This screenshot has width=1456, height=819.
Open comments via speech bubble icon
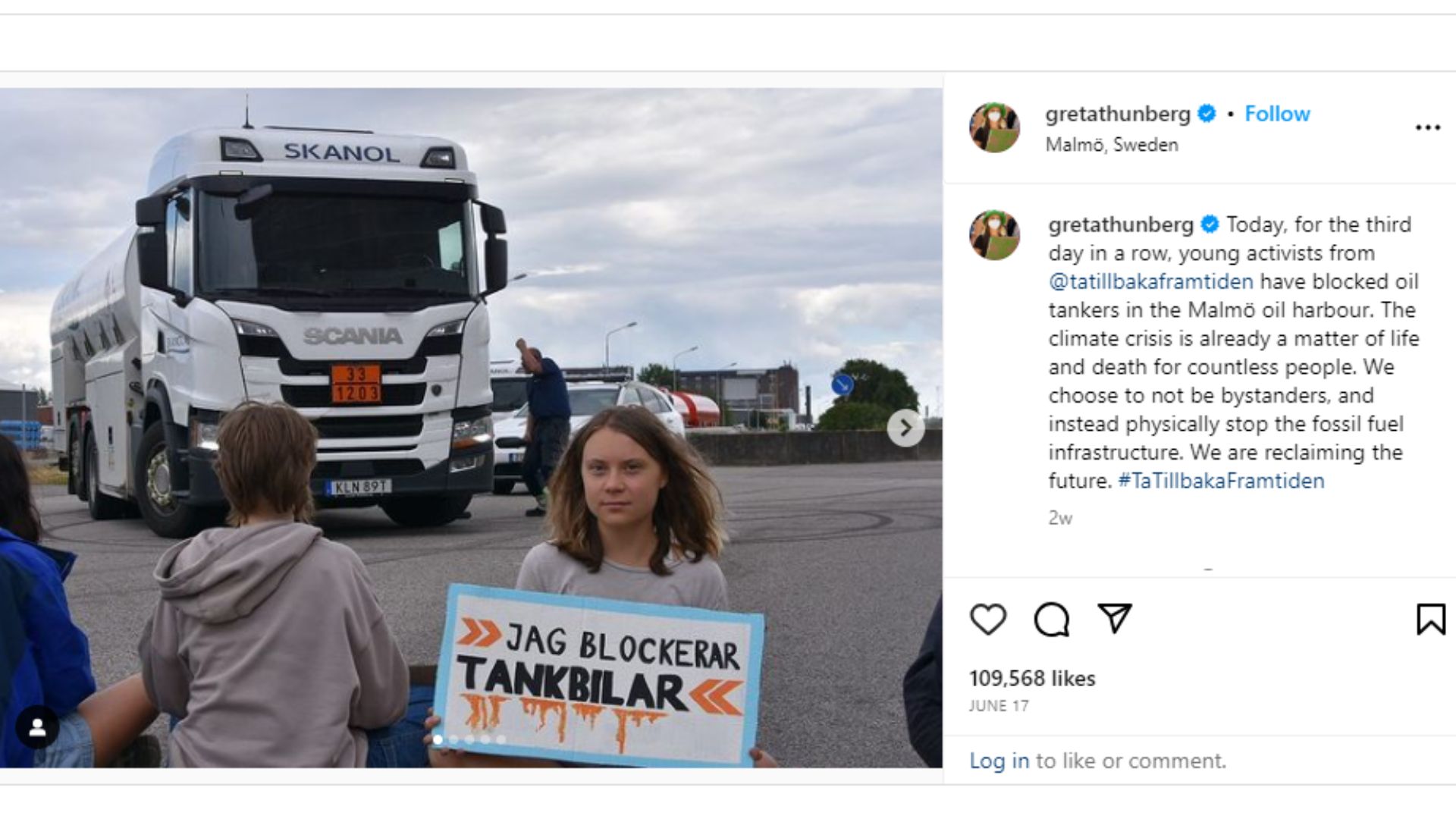coord(1052,620)
